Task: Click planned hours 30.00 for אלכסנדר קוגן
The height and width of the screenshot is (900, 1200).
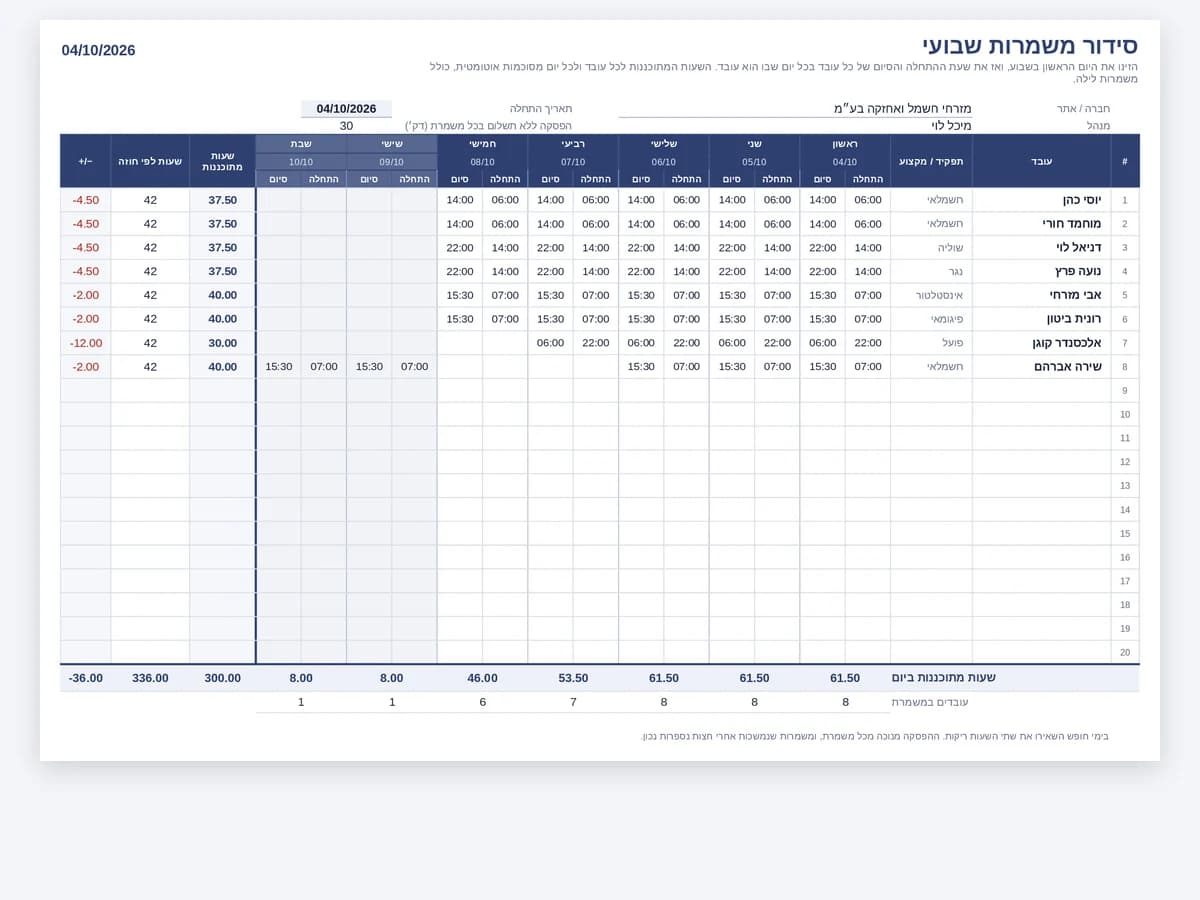Action: point(222,343)
